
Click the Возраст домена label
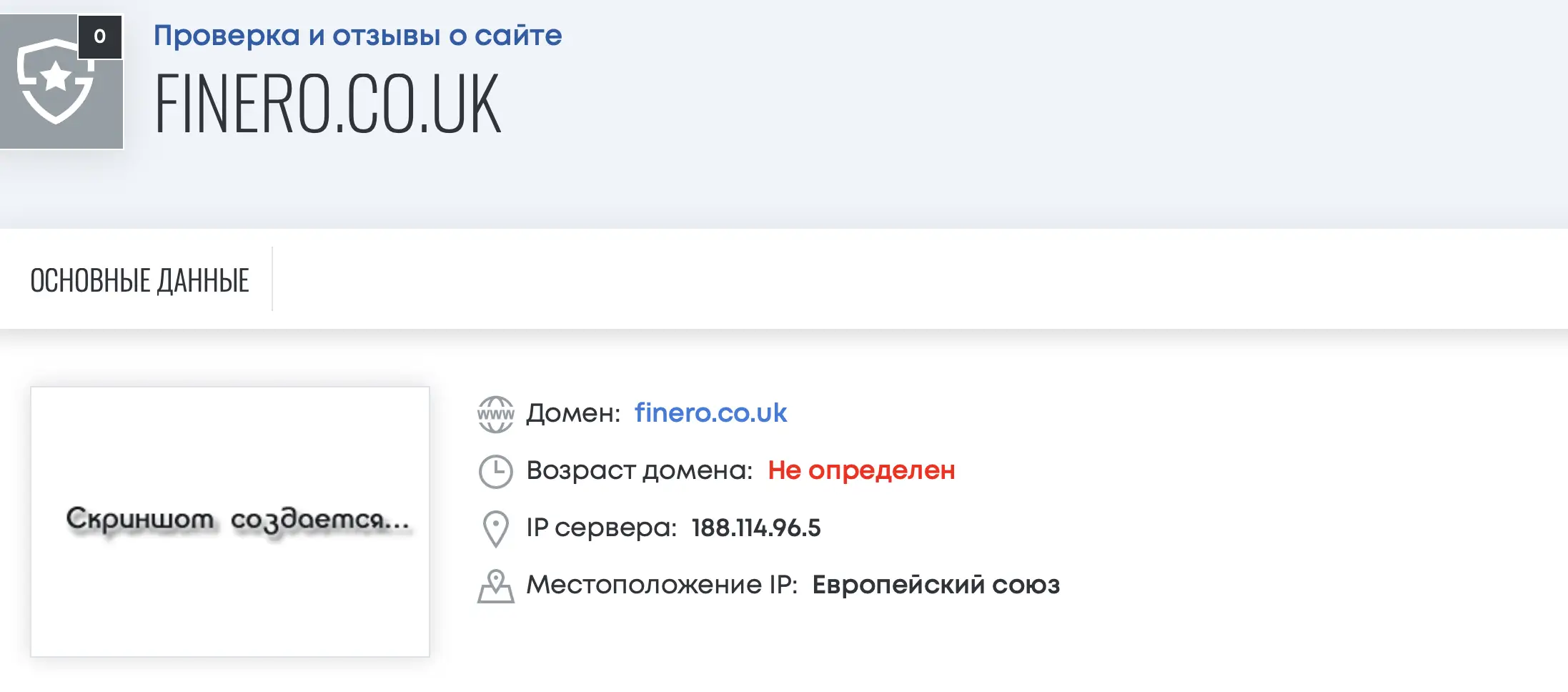click(x=640, y=470)
